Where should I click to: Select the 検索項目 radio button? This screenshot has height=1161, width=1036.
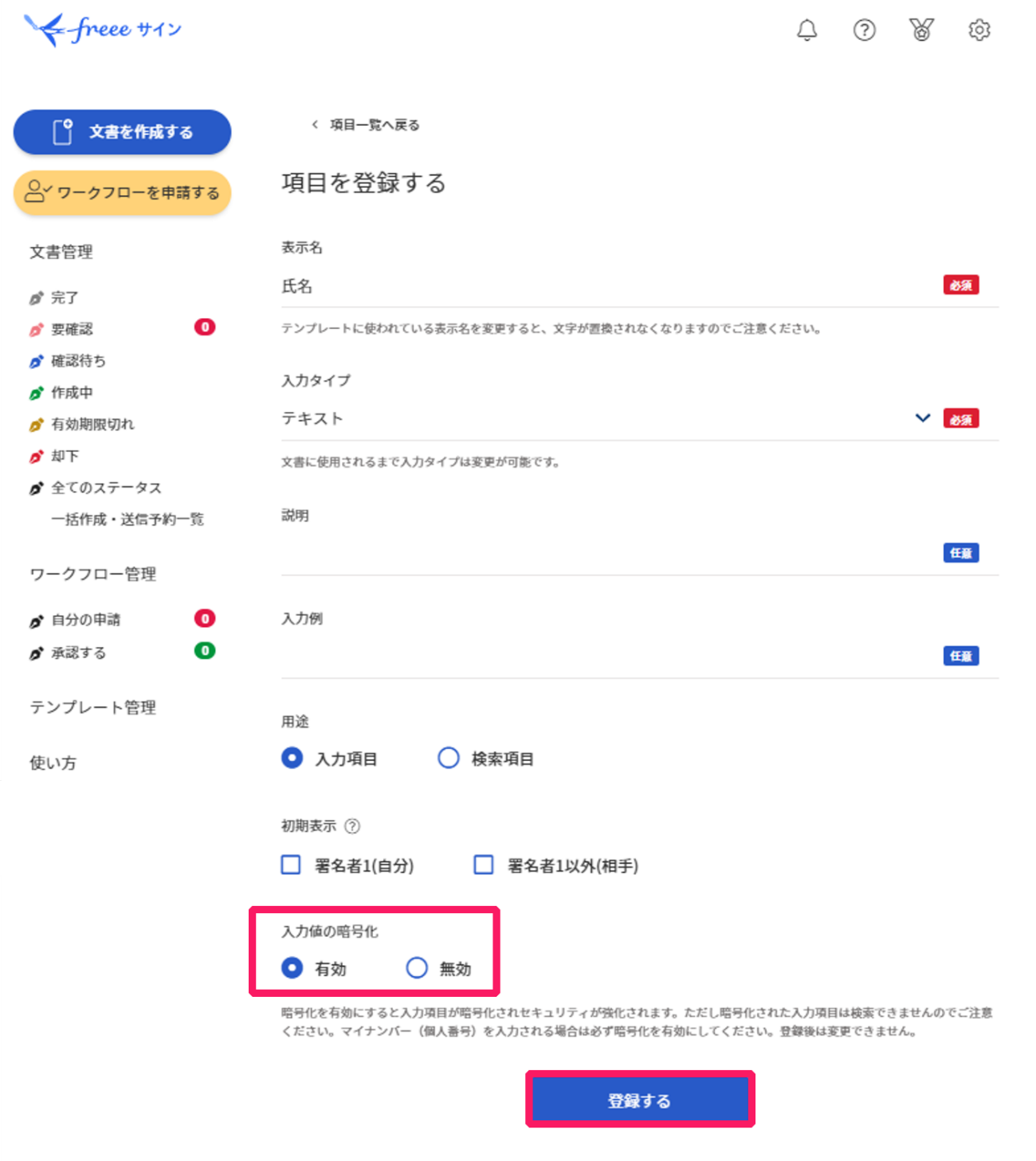pos(449,758)
